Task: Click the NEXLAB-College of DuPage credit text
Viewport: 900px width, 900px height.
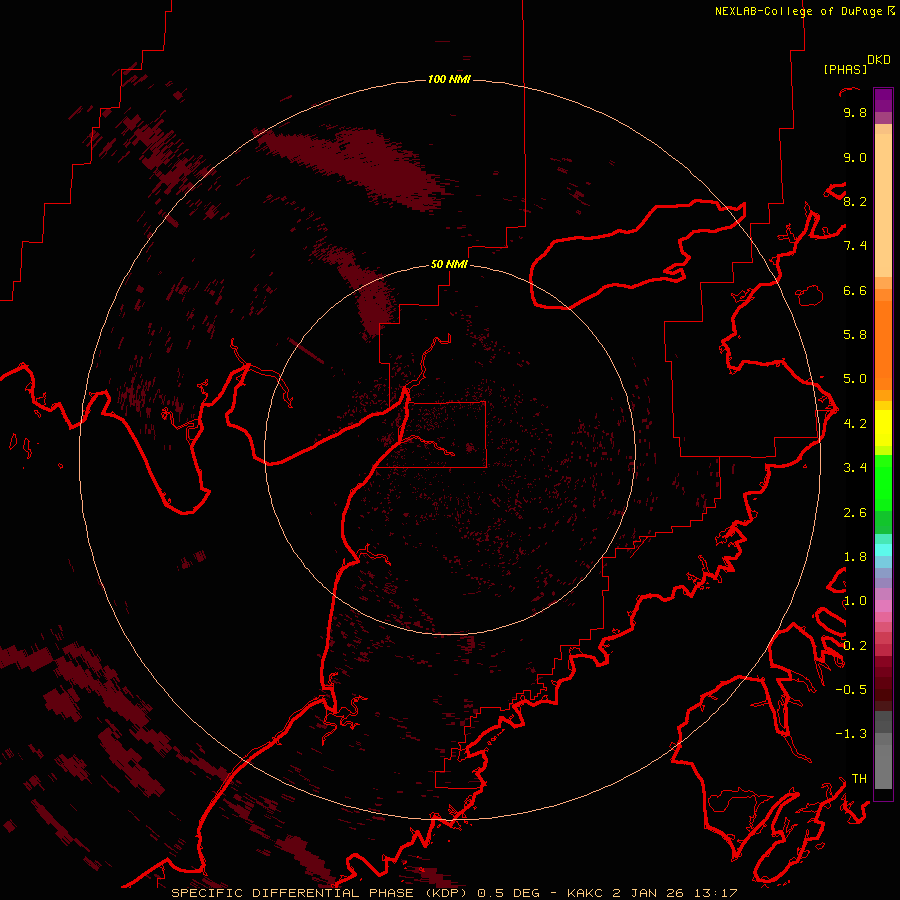Action: click(804, 11)
